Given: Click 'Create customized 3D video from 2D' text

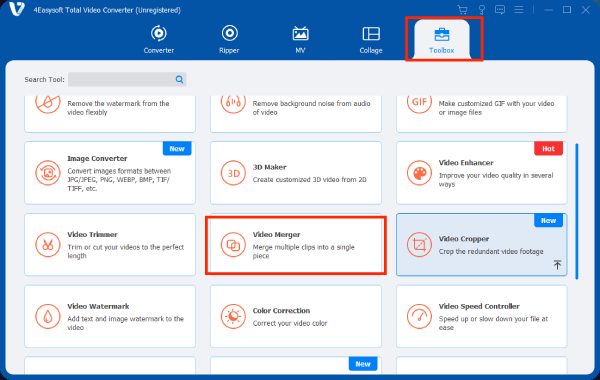Looking at the screenshot, I should (309, 179).
